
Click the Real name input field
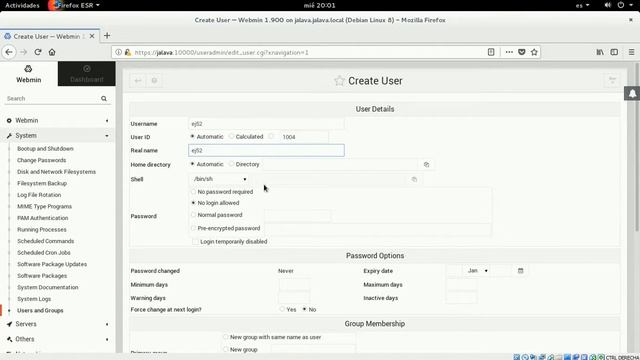(x=266, y=150)
